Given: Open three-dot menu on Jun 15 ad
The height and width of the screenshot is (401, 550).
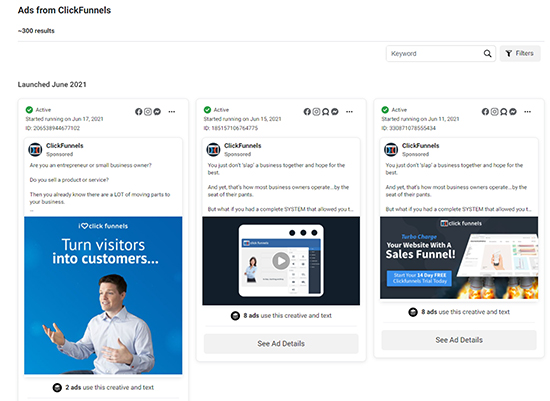Looking at the screenshot, I should click(349, 112).
